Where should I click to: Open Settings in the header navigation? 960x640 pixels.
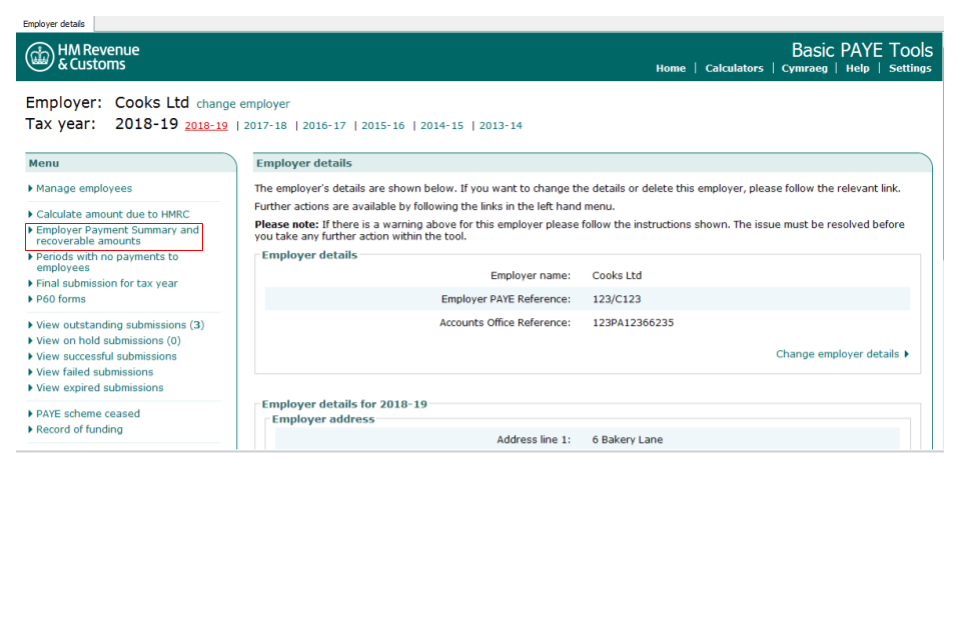(910, 68)
